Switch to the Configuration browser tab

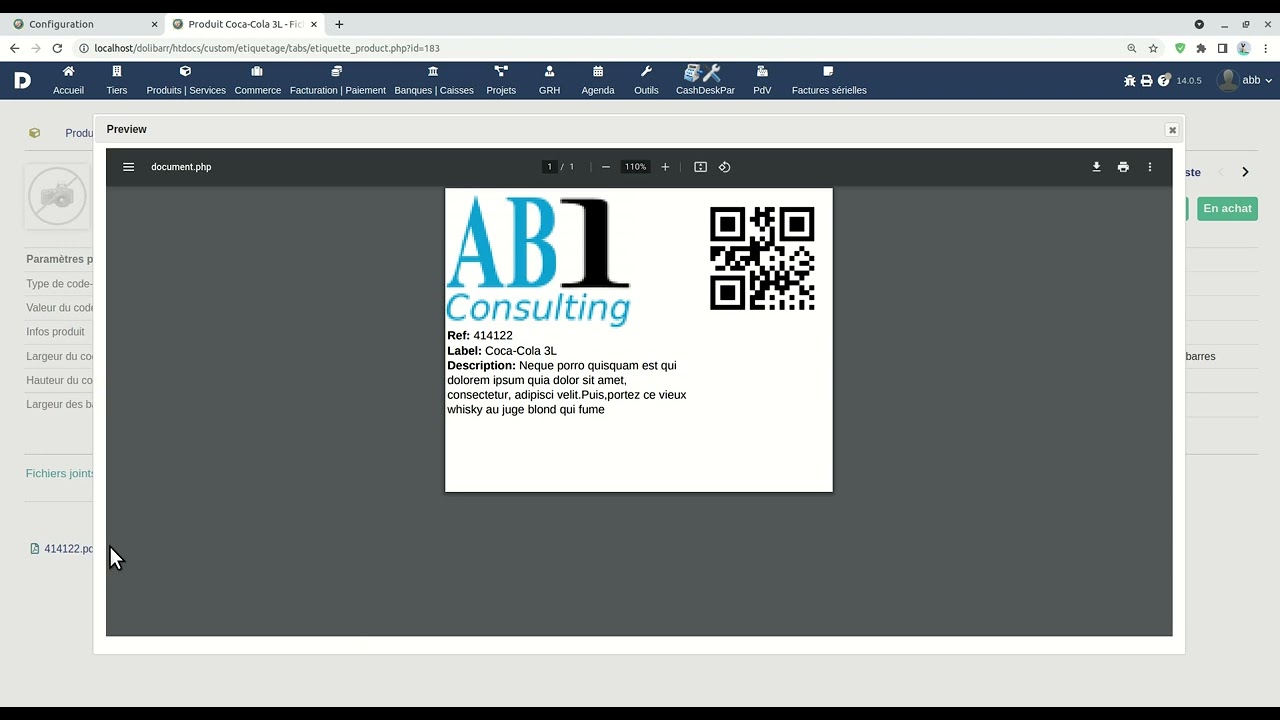tap(80, 24)
